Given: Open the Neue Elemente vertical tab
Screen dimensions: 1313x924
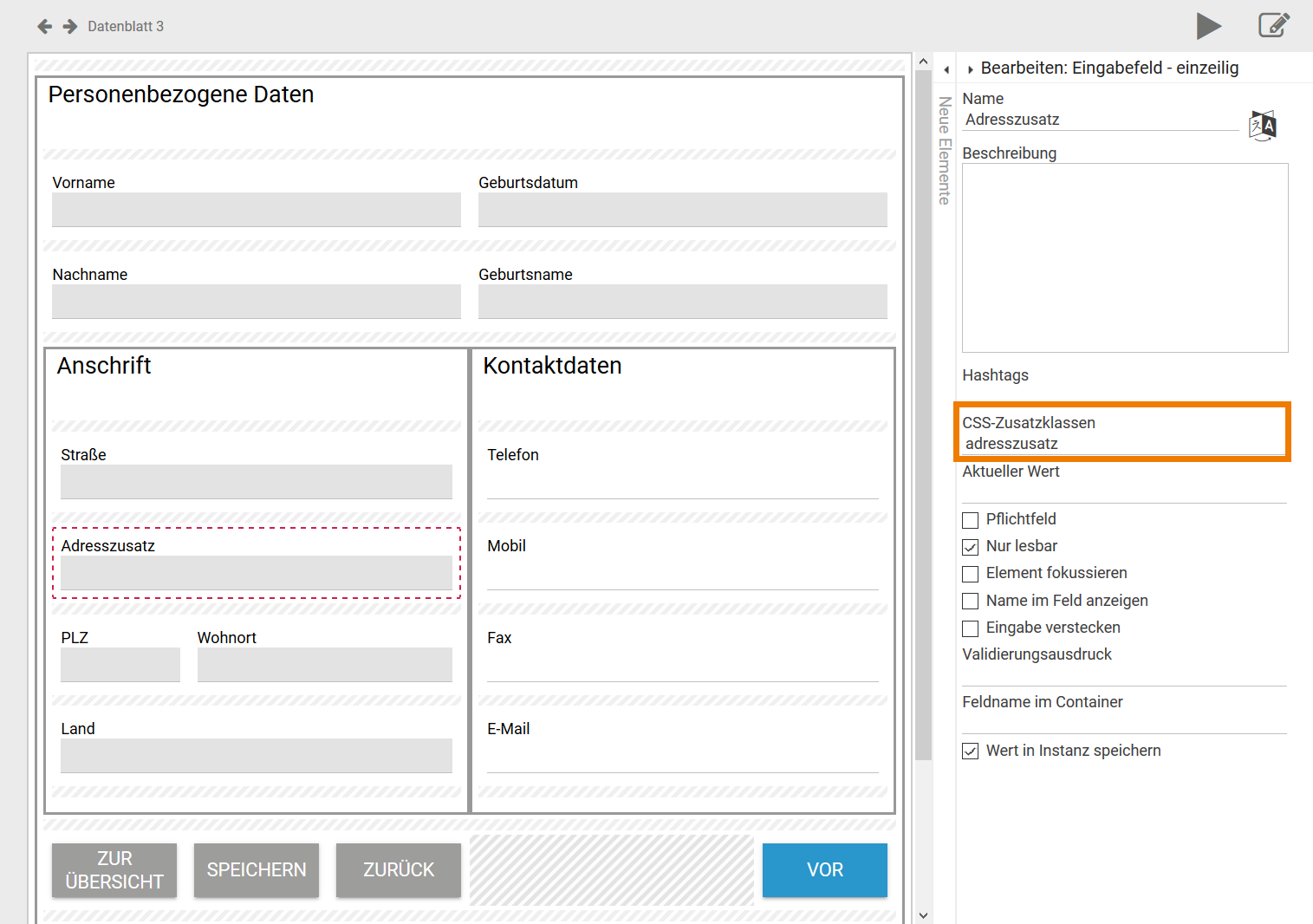Looking at the screenshot, I should [x=945, y=150].
